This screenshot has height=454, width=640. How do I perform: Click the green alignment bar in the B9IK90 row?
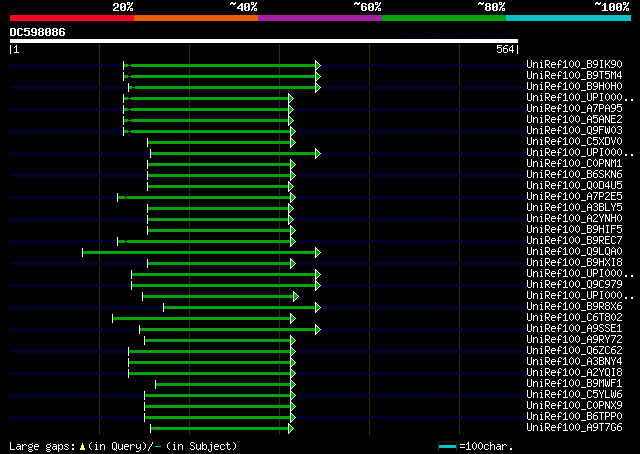222,65
